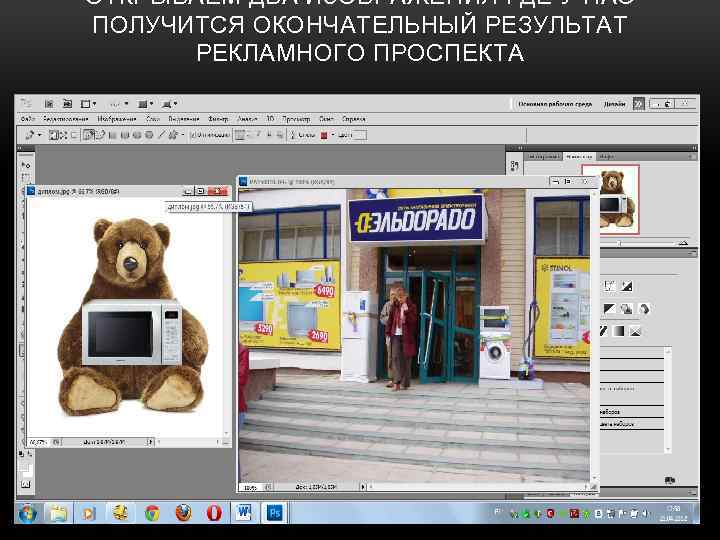
Task: Click foreground/background color swatch in toolbox
Action: (x=26, y=470)
